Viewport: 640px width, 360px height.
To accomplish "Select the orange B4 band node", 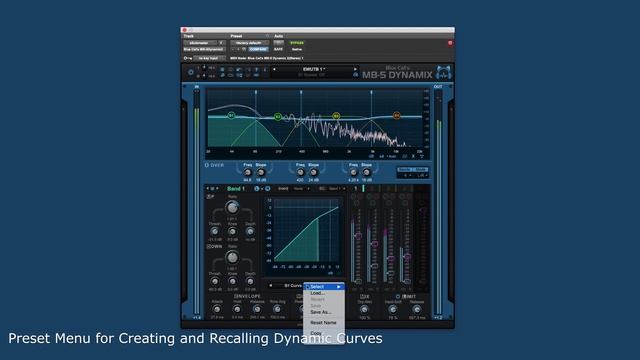I will pyautogui.click(x=396, y=116).
